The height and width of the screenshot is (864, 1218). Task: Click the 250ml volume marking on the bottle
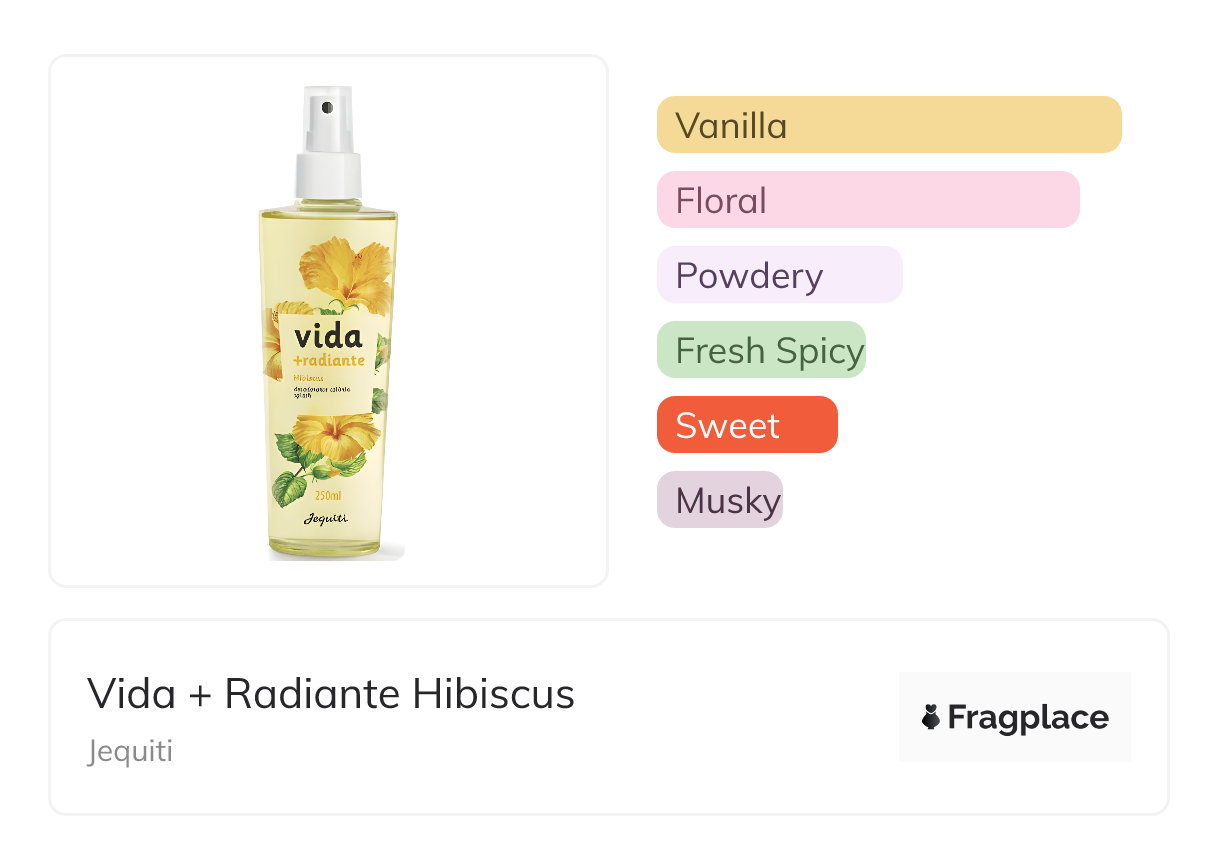click(x=328, y=496)
